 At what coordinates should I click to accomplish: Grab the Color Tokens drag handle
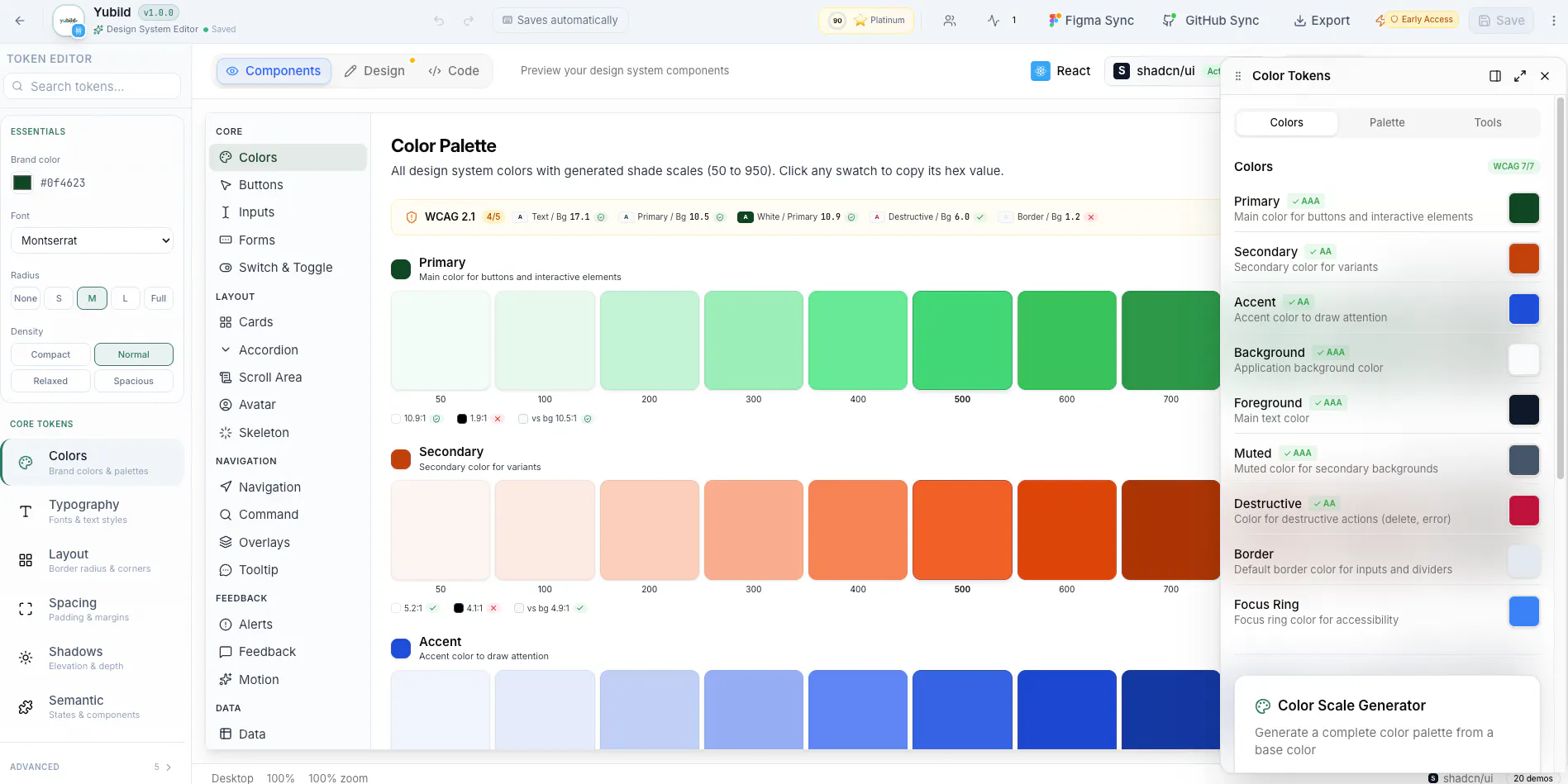[1238, 76]
